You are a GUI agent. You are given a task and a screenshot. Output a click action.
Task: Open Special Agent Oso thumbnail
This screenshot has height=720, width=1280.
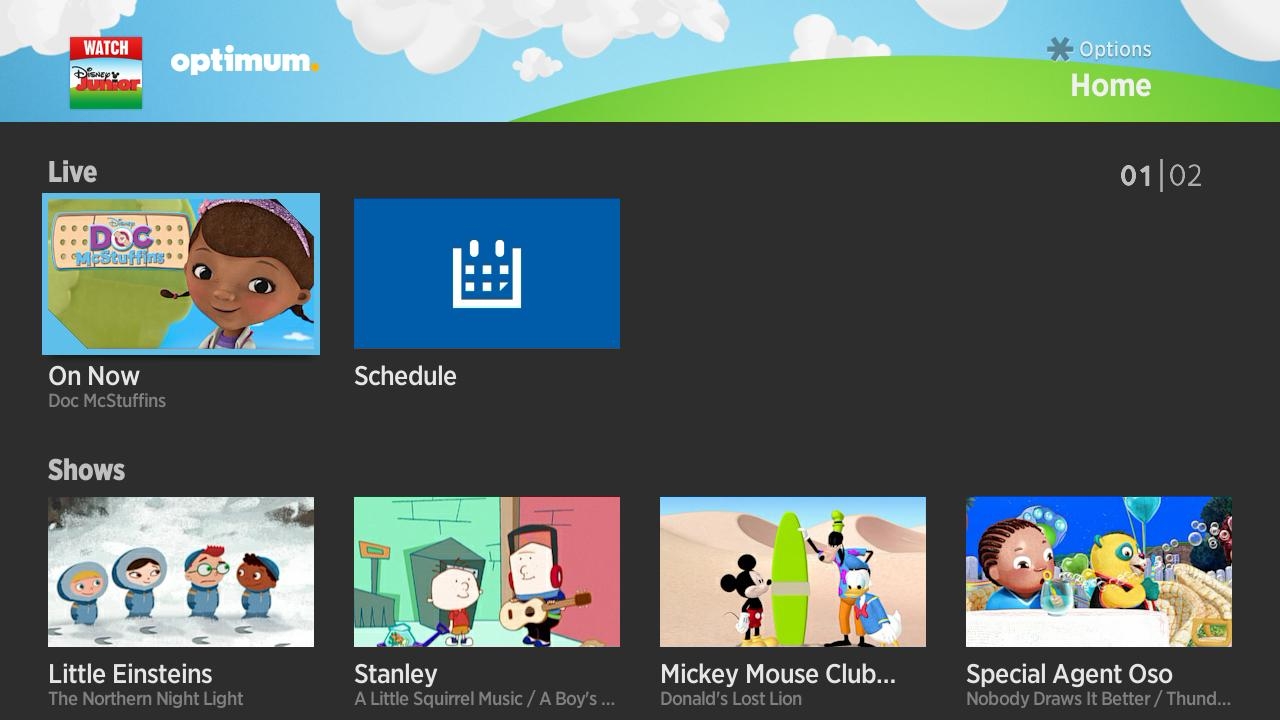coord(1098,571)
